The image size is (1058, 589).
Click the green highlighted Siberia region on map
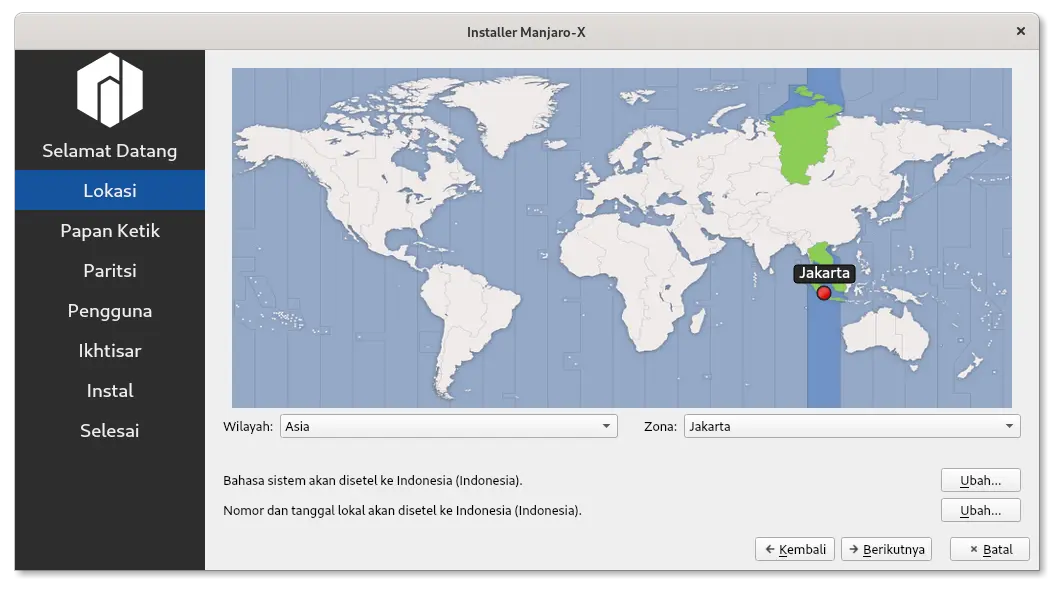[805, 138]
